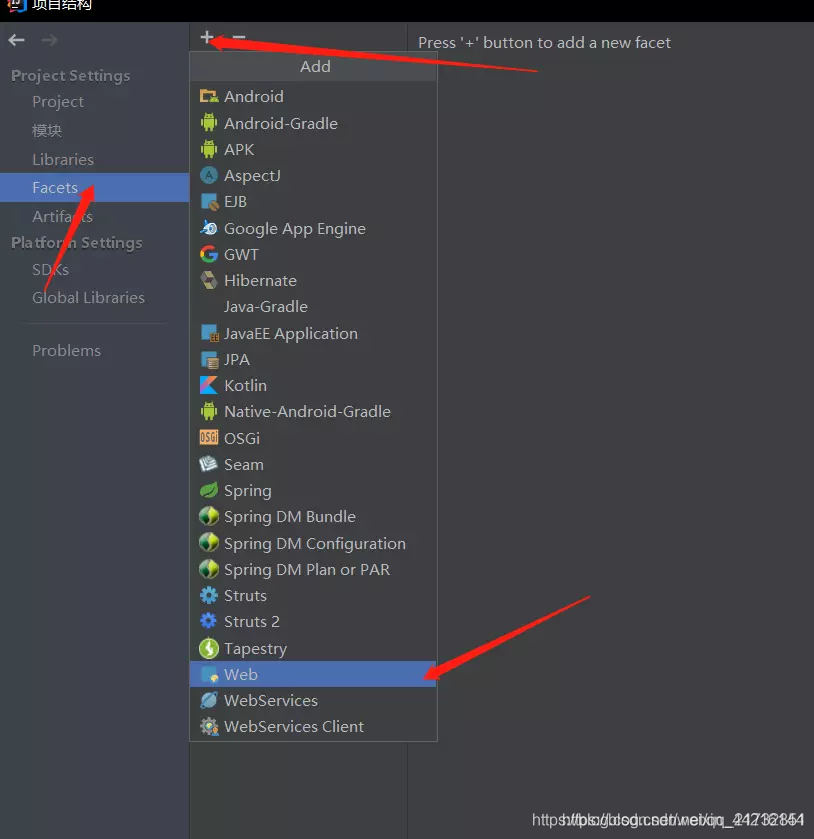Click the Google App Engine label
This screenshot has width=814, height=839.
click(x=295, y=228)
